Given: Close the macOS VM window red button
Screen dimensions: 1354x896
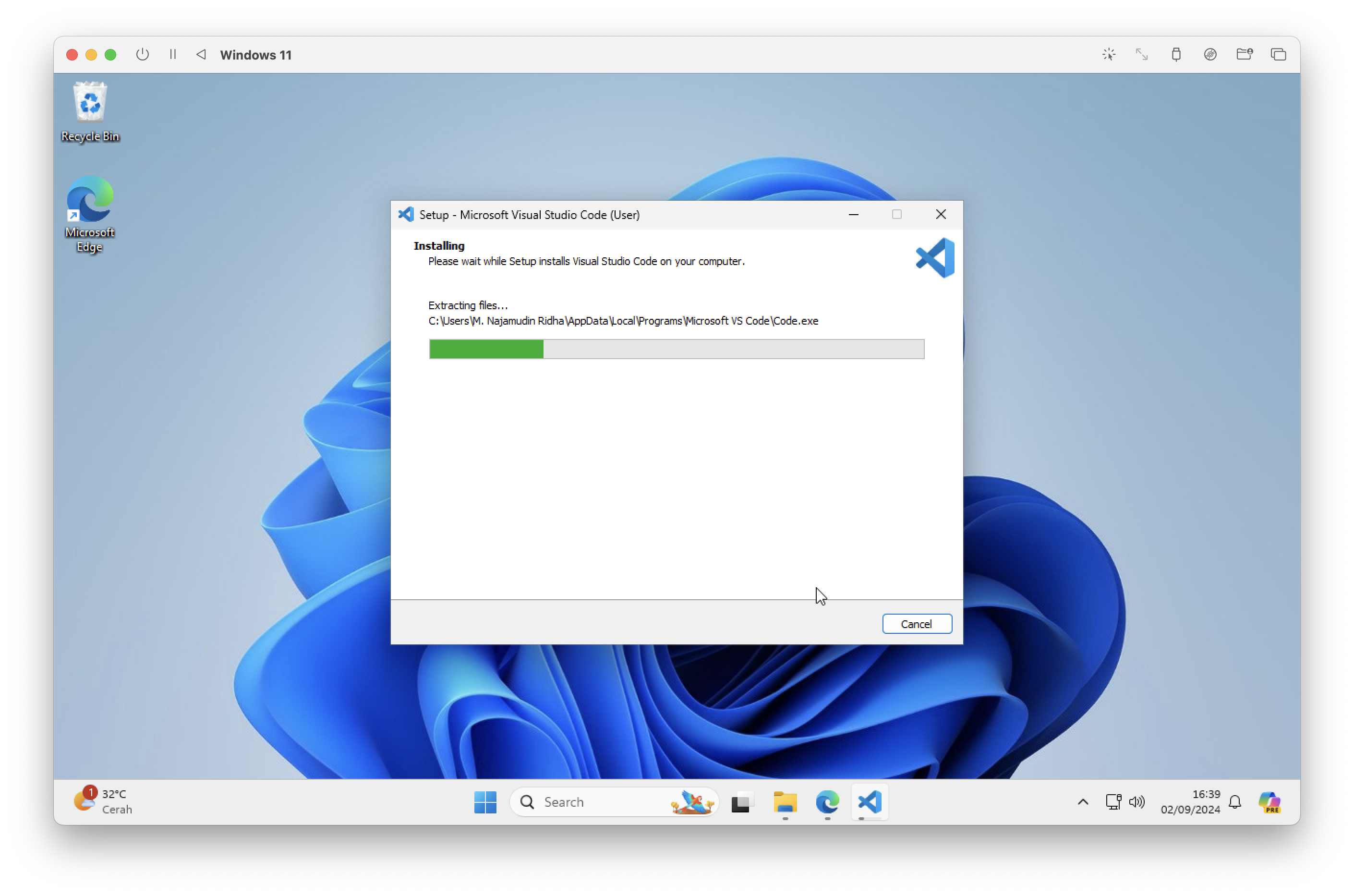Looking at the screenshot, I should (x=72, y=54).
